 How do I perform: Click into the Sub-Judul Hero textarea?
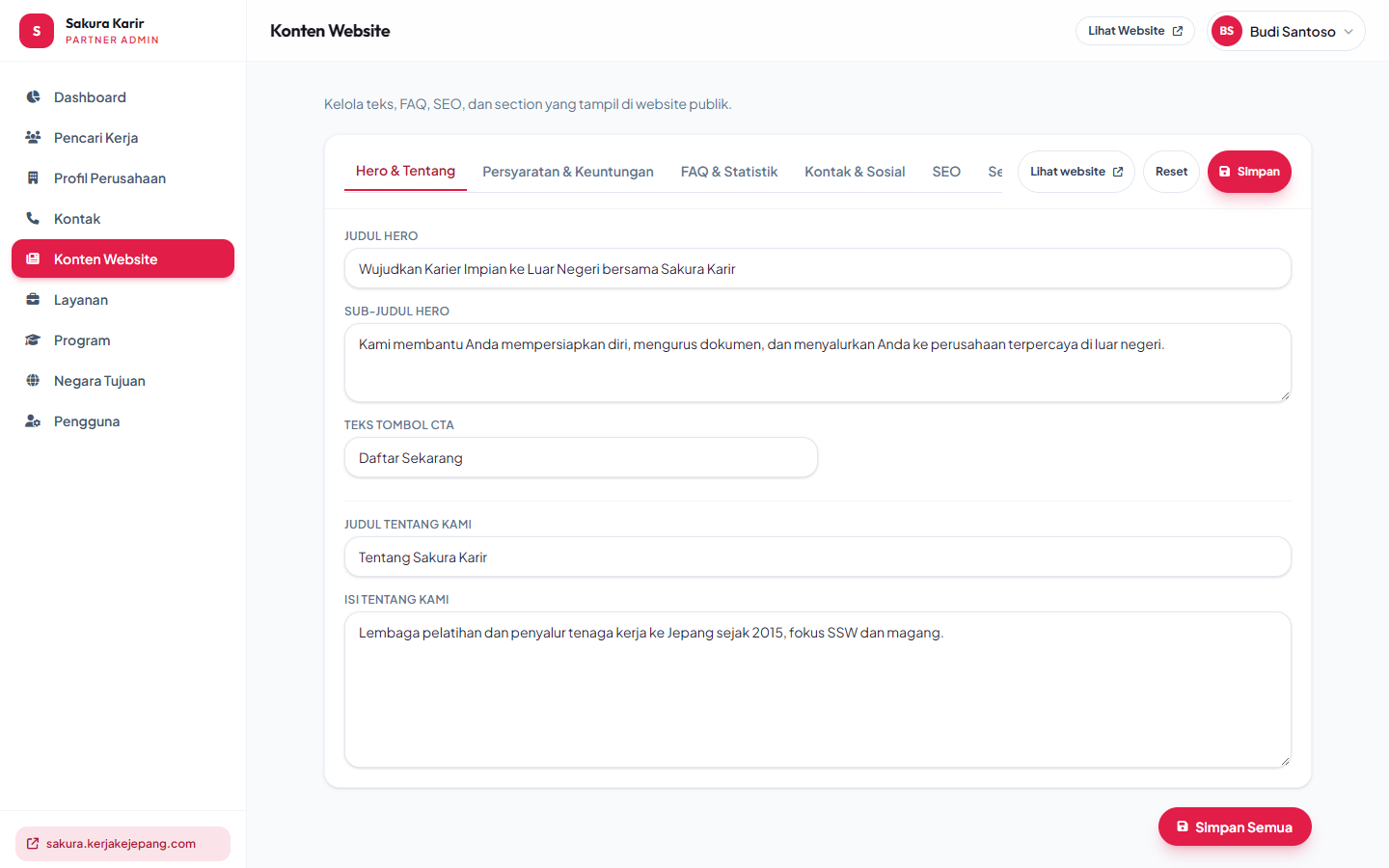pyautogui.click(x=818, y=363)
